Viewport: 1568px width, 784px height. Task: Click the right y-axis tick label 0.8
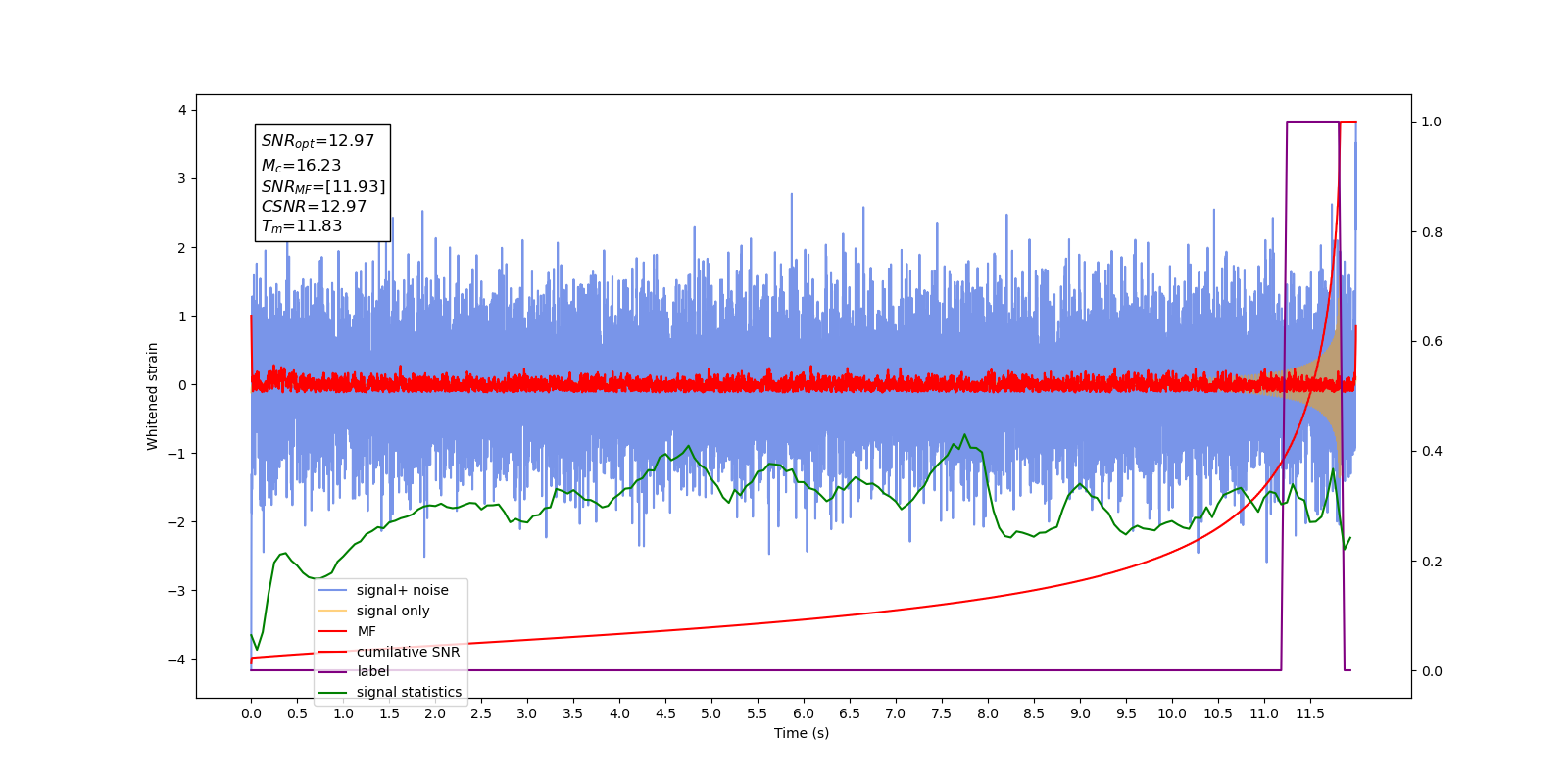coord(1432,232)
